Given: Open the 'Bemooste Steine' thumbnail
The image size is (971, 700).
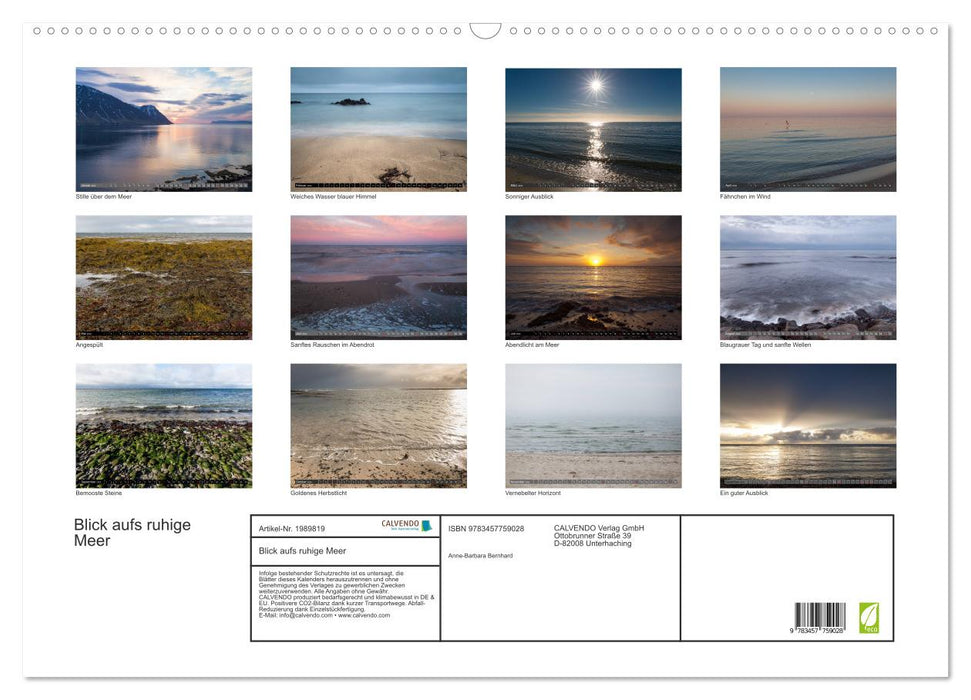Looking at the screenshot, I should pyautogui.click(x=164, y=425).
